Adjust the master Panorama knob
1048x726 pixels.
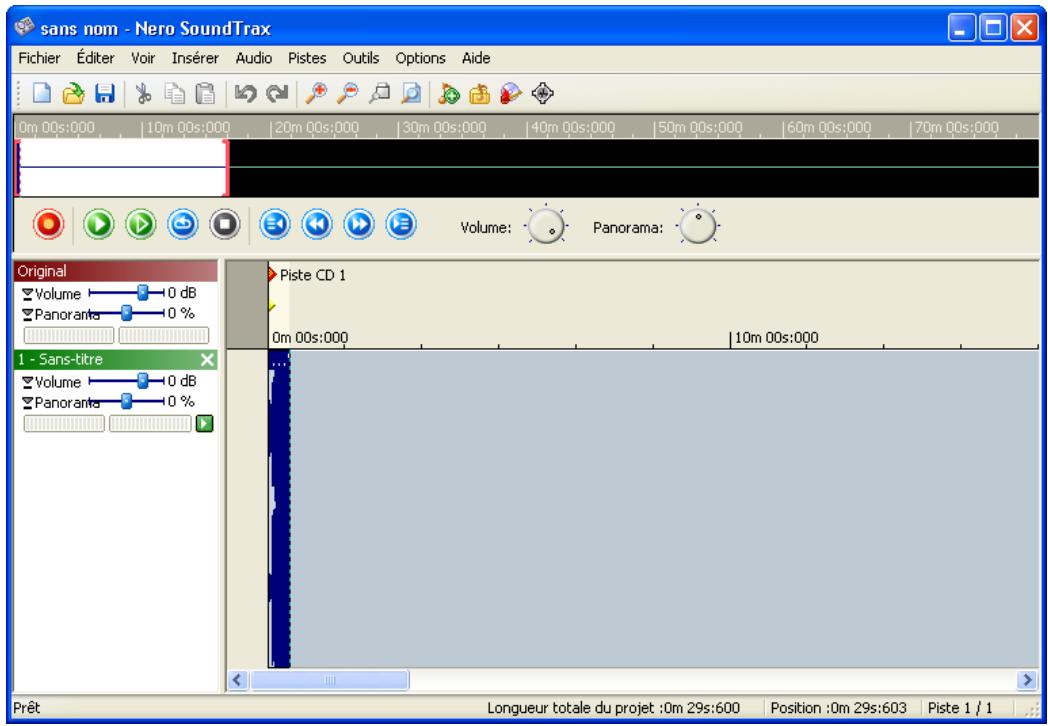coord(698,225)
